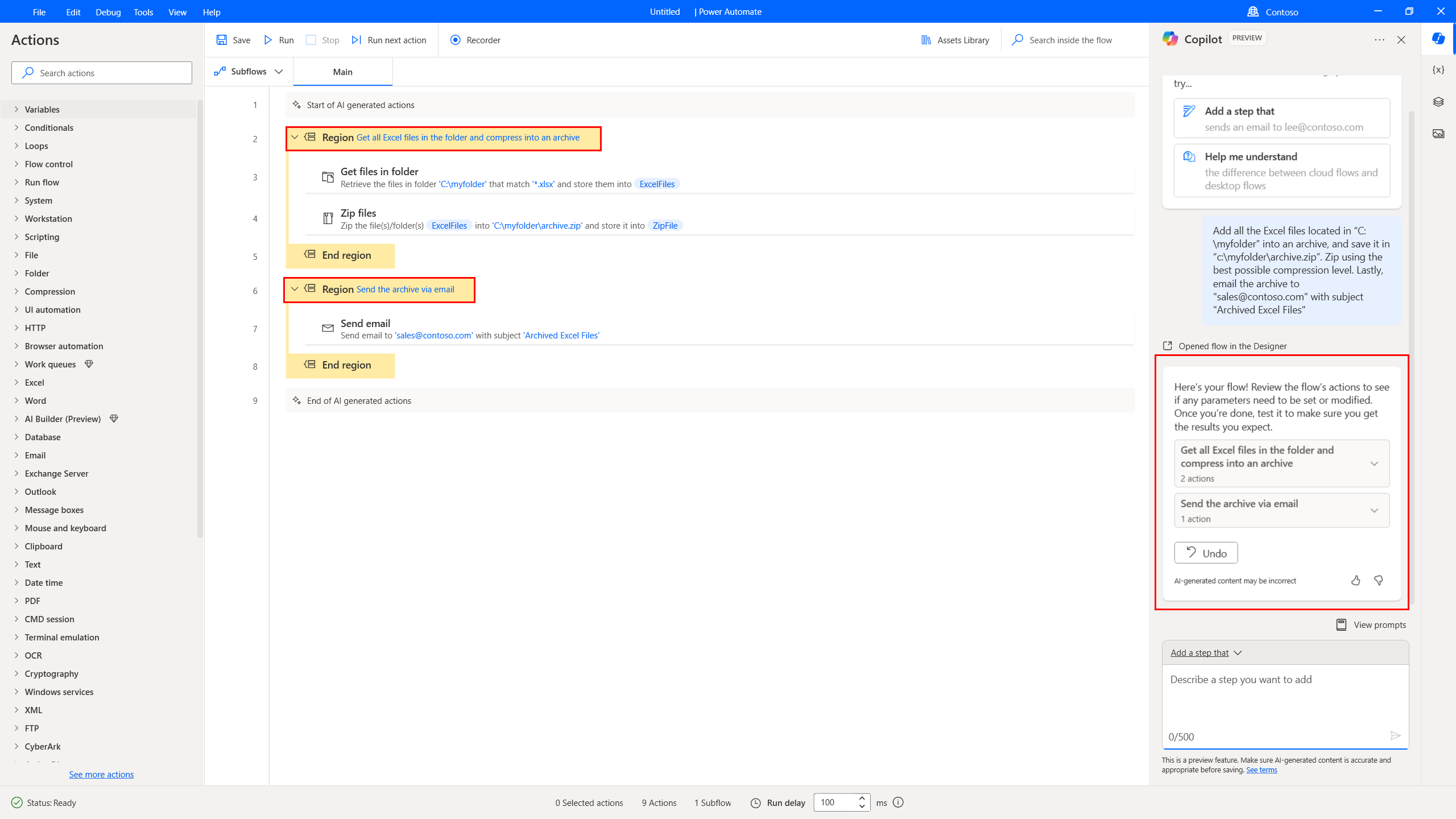Select the Main tab in flow designer
The image size is (1456, 819).
coord(343,72)
